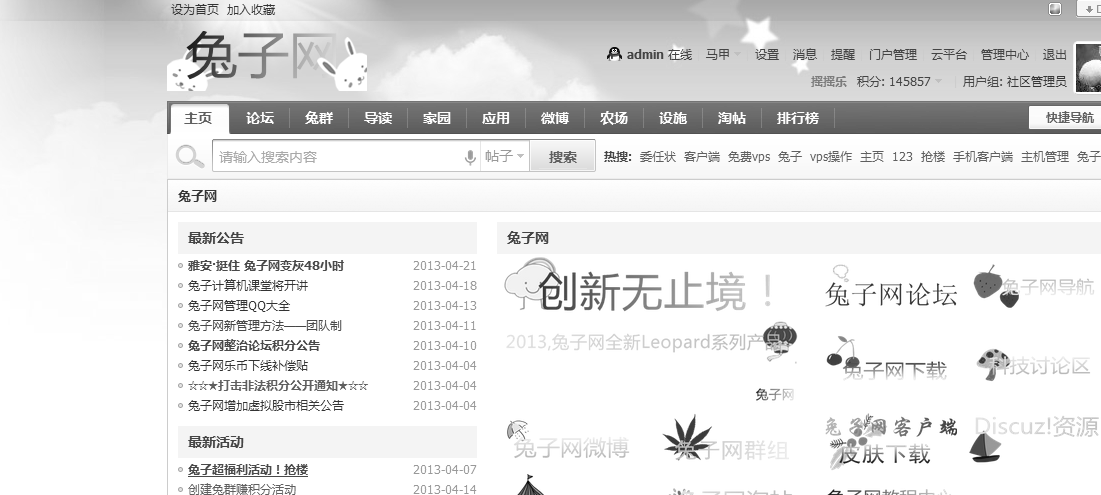
Task: Open announcement 兔子网新管理方法——团队制
Action: point(265,326)
